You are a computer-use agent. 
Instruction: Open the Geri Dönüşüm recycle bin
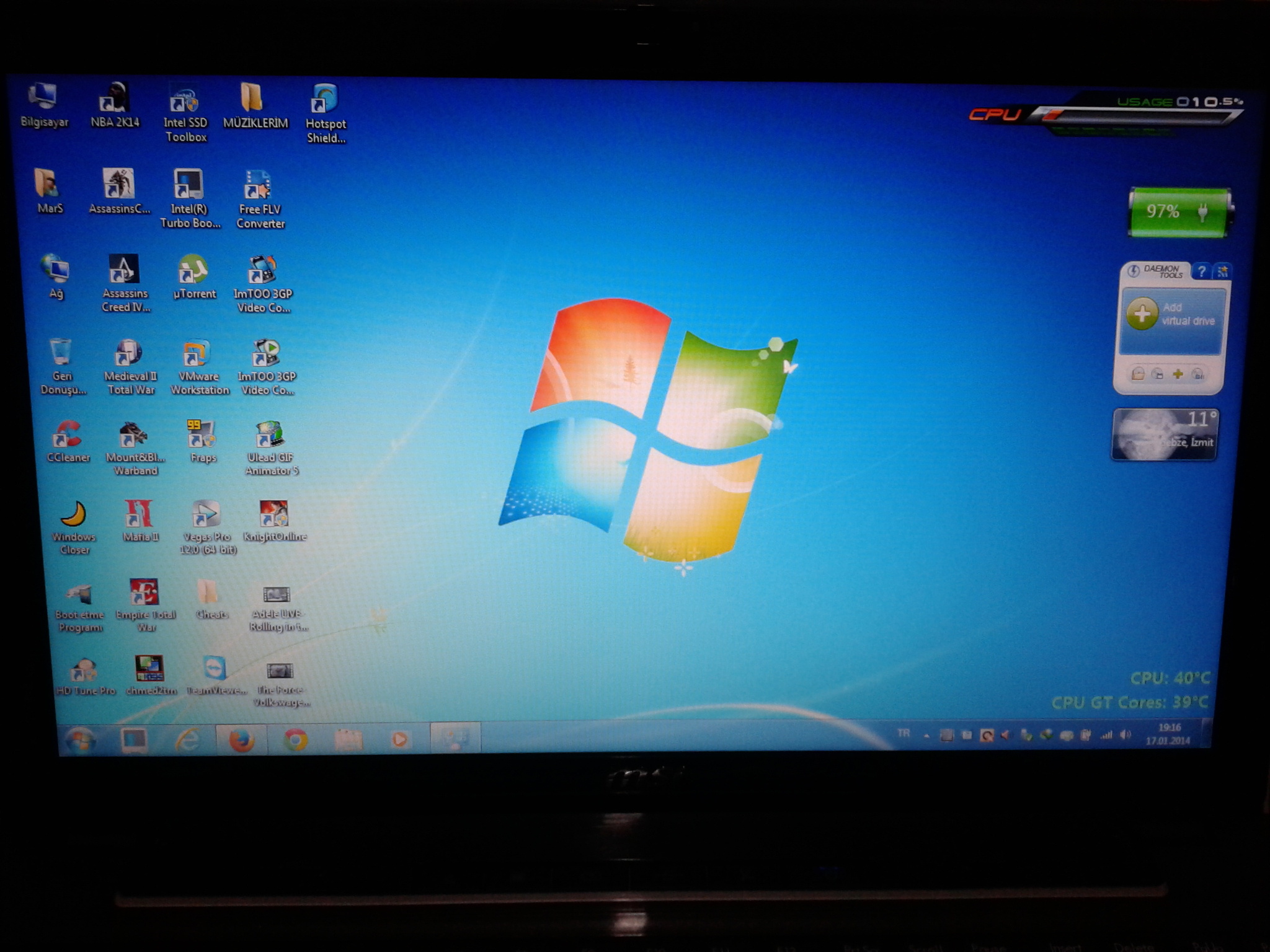point(62,367)
